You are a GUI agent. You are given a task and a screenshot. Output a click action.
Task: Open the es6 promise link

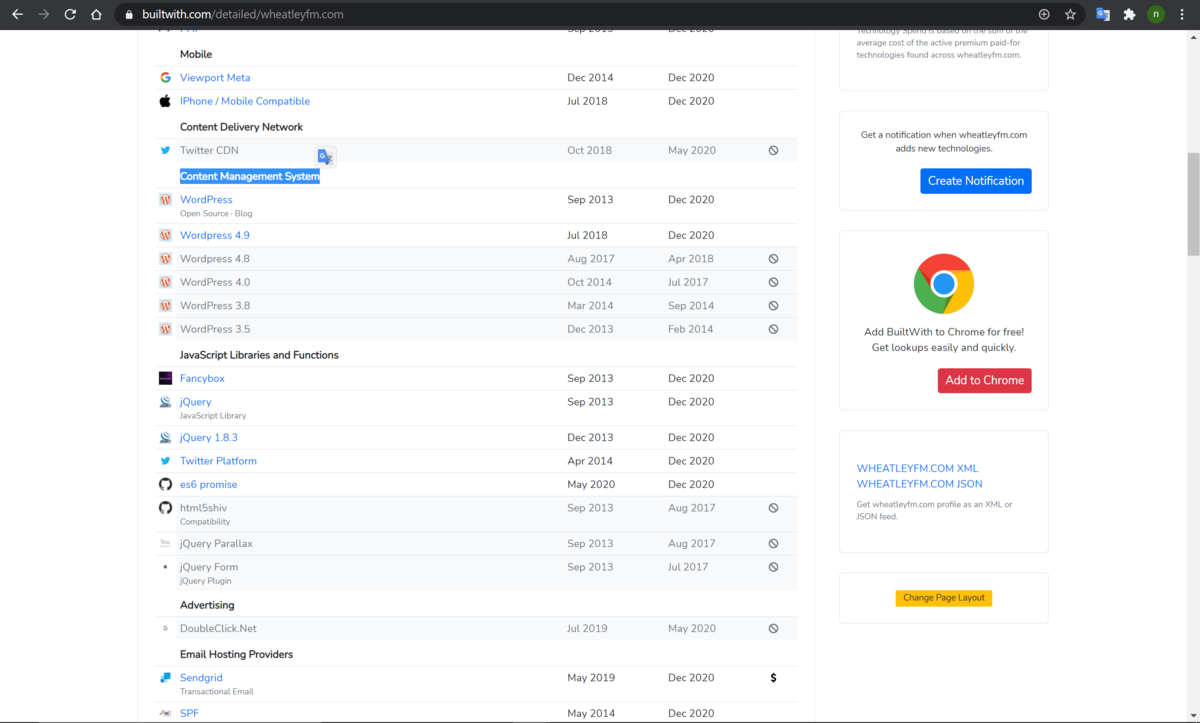(209, 484)
